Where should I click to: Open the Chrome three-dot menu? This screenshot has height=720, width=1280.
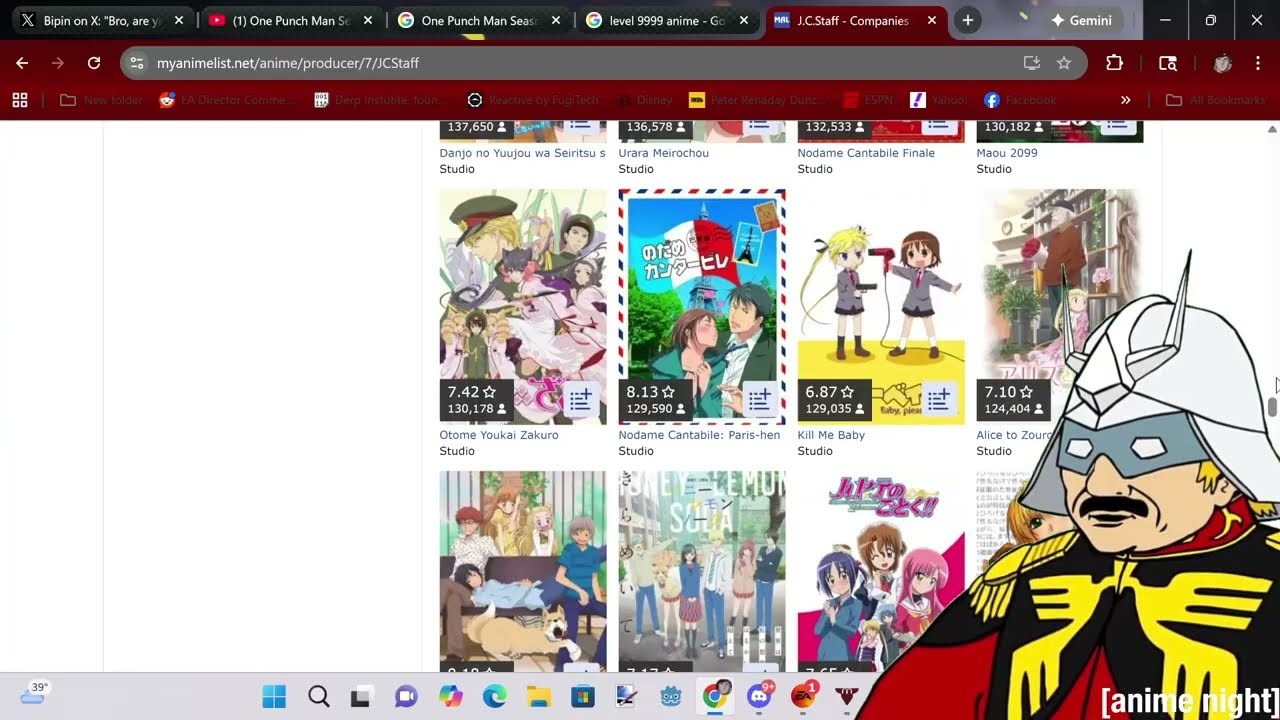pos(1258,63)
